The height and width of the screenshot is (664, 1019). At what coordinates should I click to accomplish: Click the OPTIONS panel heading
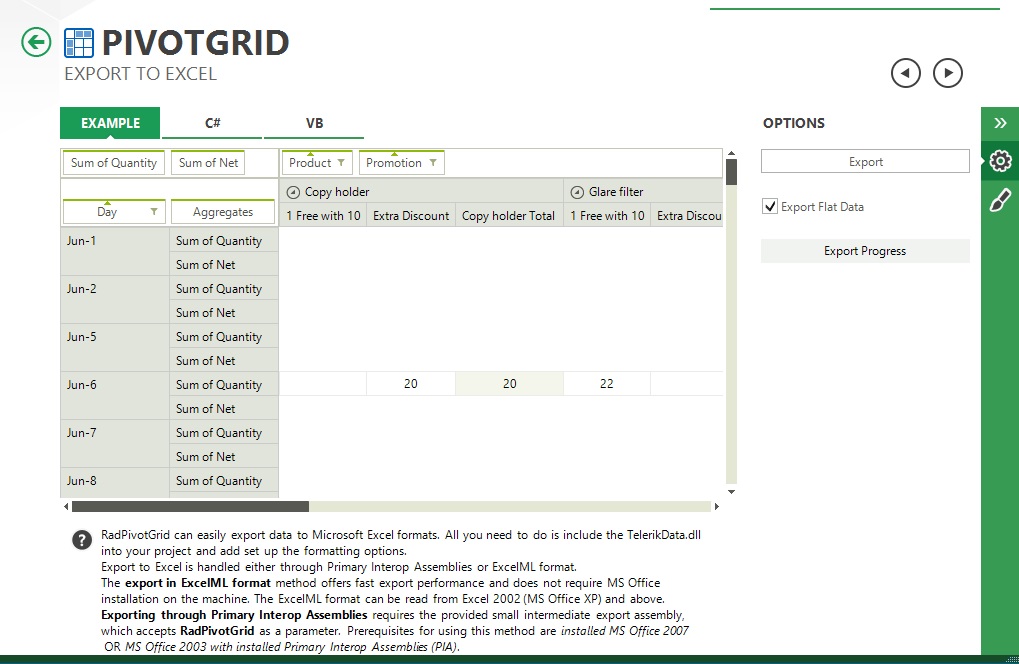pyautogui.click(x=793, y=123)
